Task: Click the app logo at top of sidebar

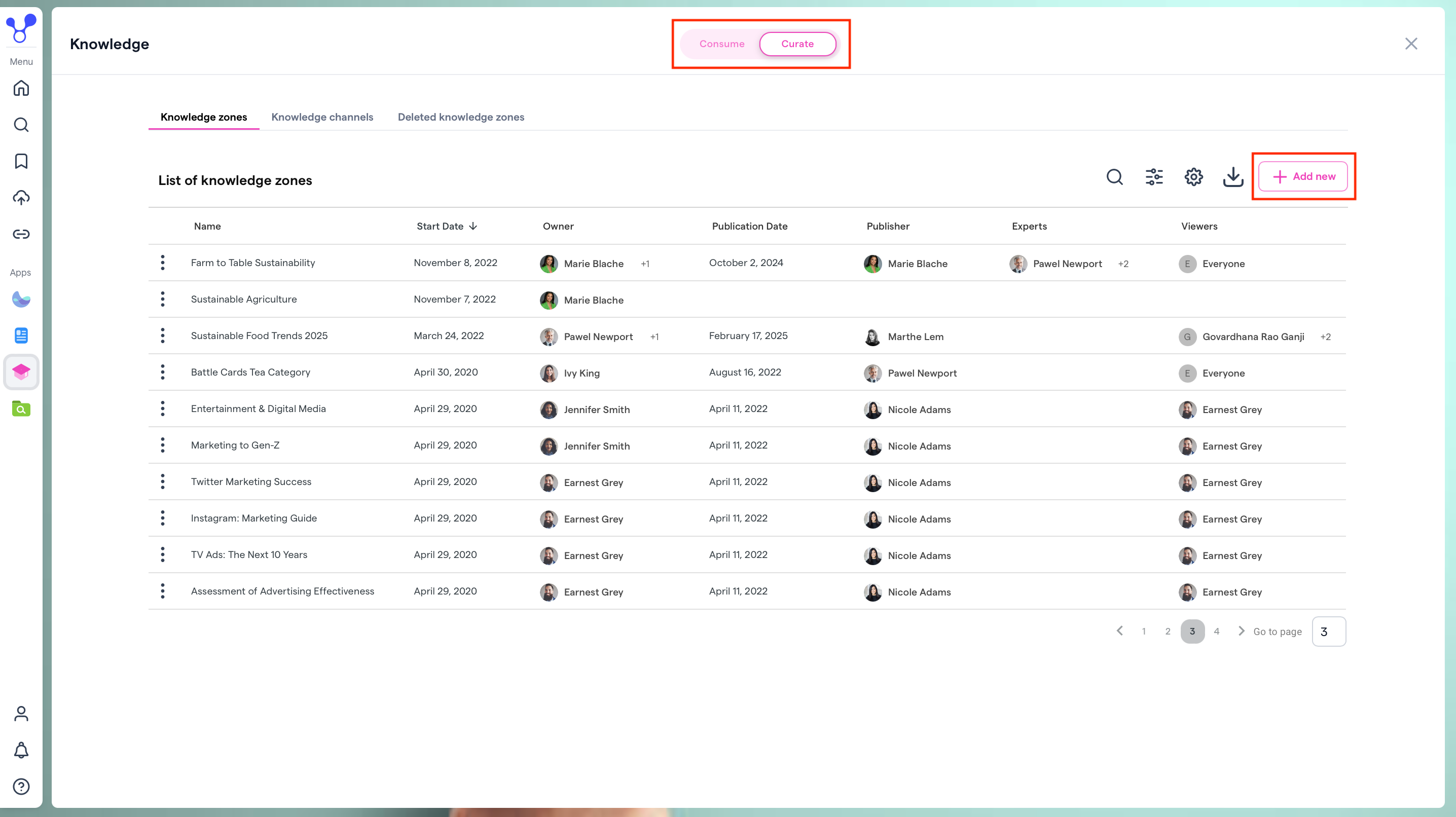Action: point(21,28)
